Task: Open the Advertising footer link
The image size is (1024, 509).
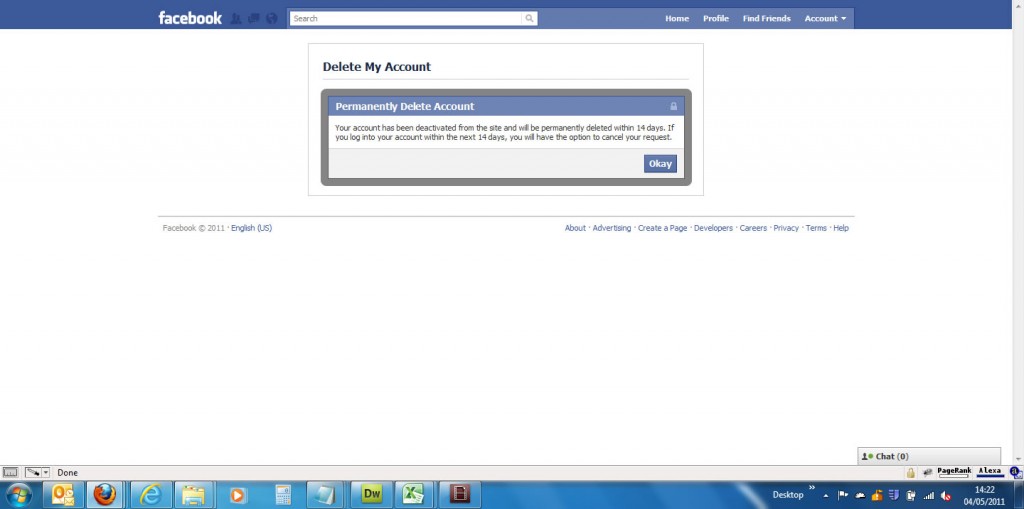Action: 612,228
